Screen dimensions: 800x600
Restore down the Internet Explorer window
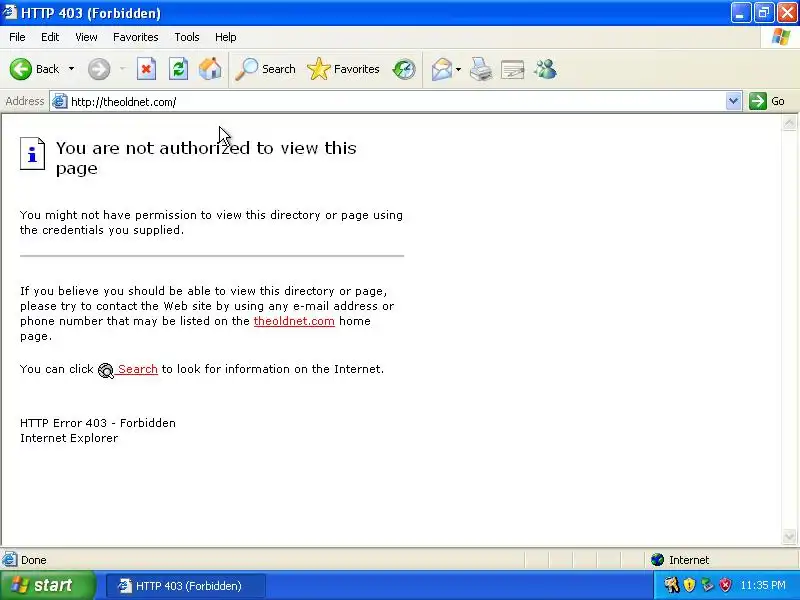click(764, 13)
